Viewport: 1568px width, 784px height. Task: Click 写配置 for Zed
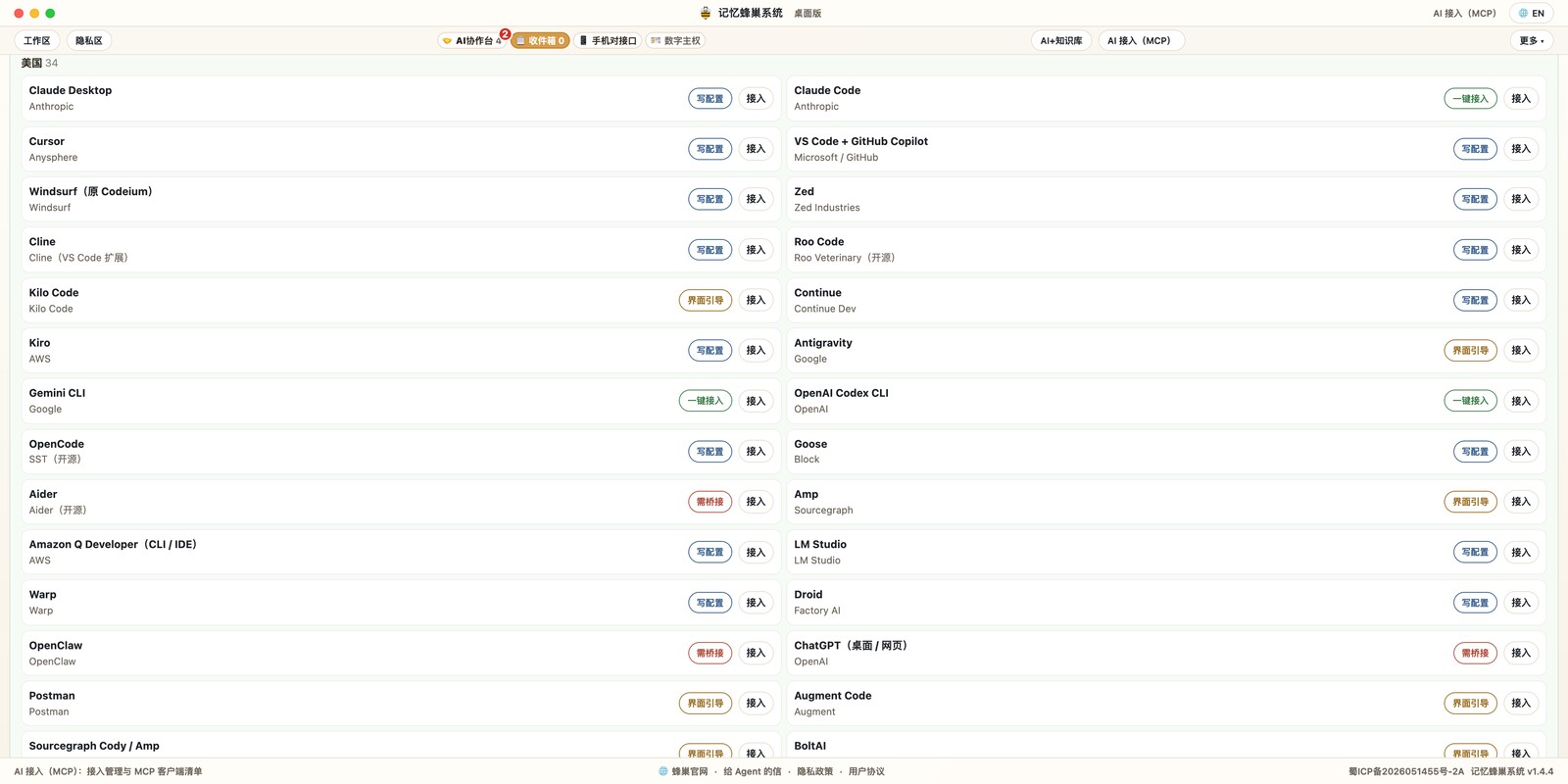pyautogui.click(x=1475, y=199)
